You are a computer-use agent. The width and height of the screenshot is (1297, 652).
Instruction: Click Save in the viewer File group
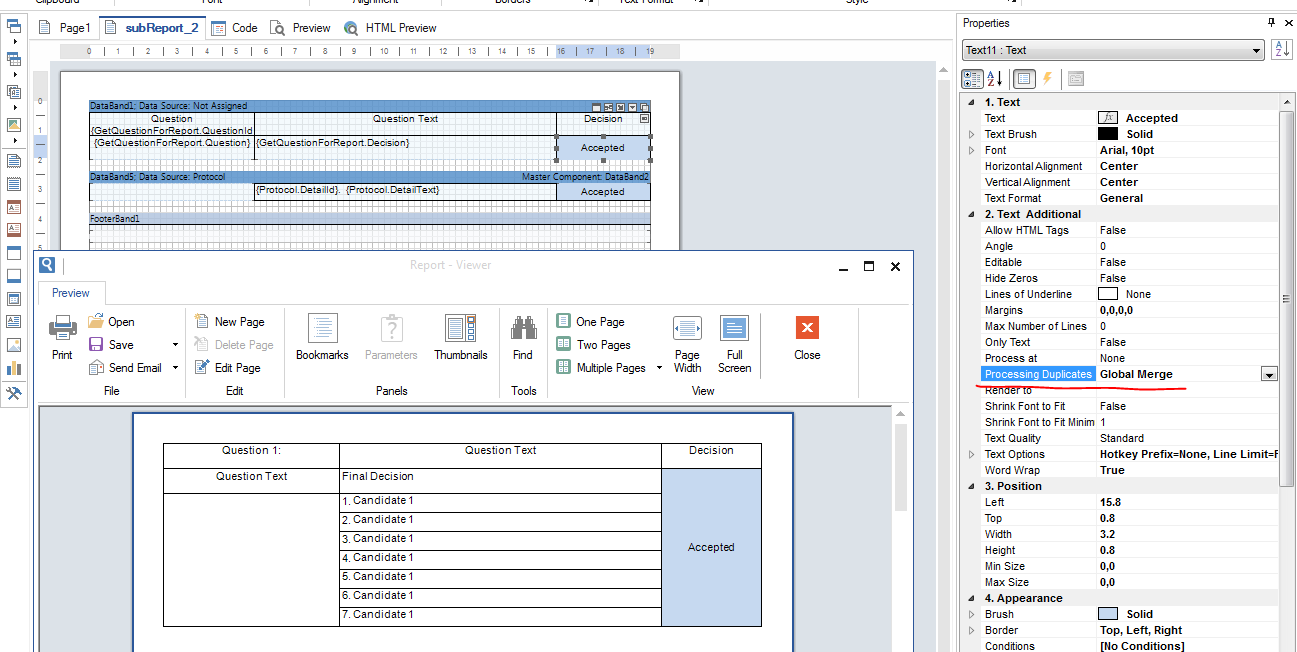click(x=111, y=345)
